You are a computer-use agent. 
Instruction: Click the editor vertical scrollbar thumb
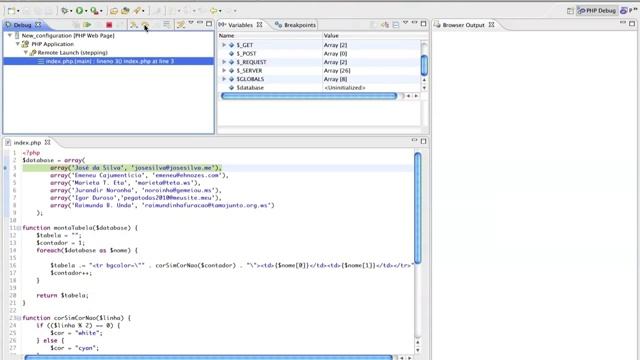pos(418,208)
